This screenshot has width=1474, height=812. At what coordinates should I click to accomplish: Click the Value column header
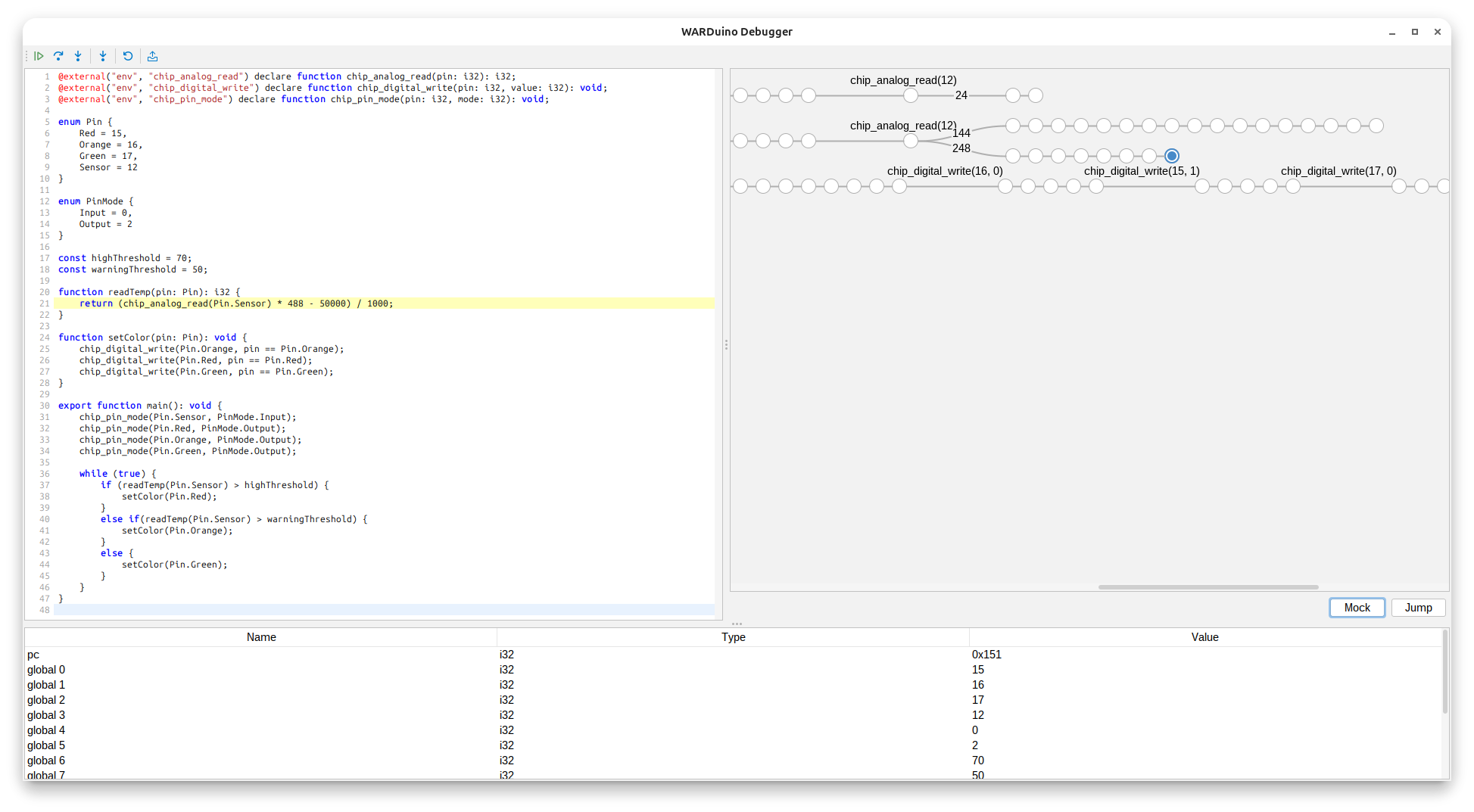tap(1204, 637)
